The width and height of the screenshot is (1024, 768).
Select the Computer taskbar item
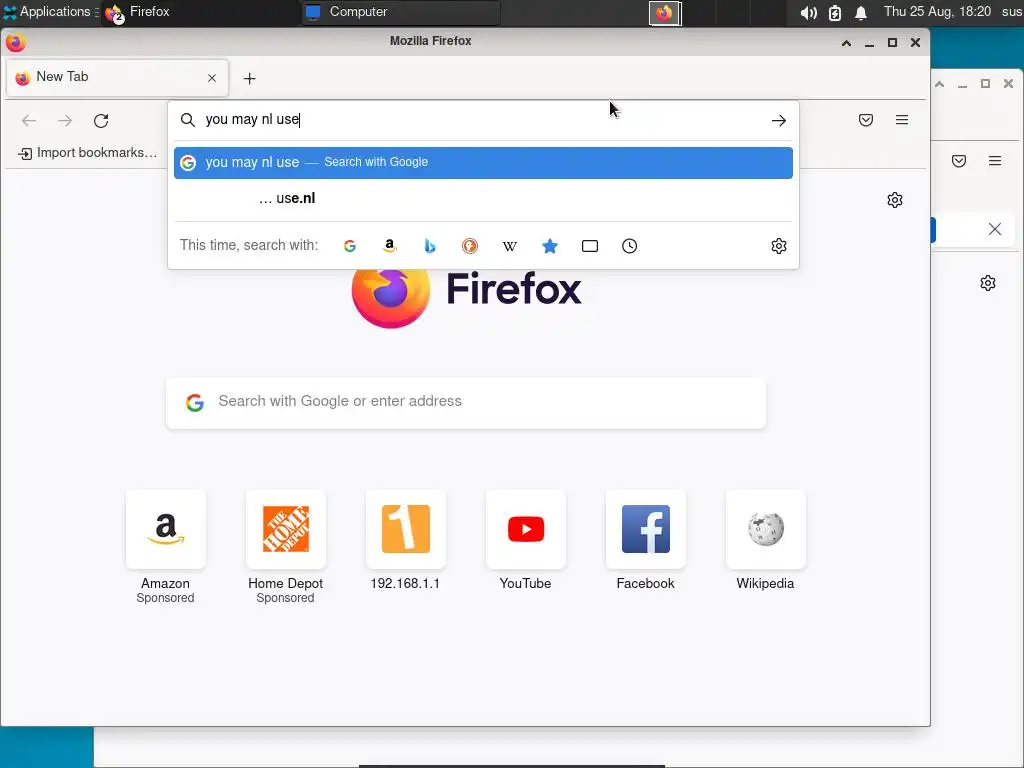(400, 12)
